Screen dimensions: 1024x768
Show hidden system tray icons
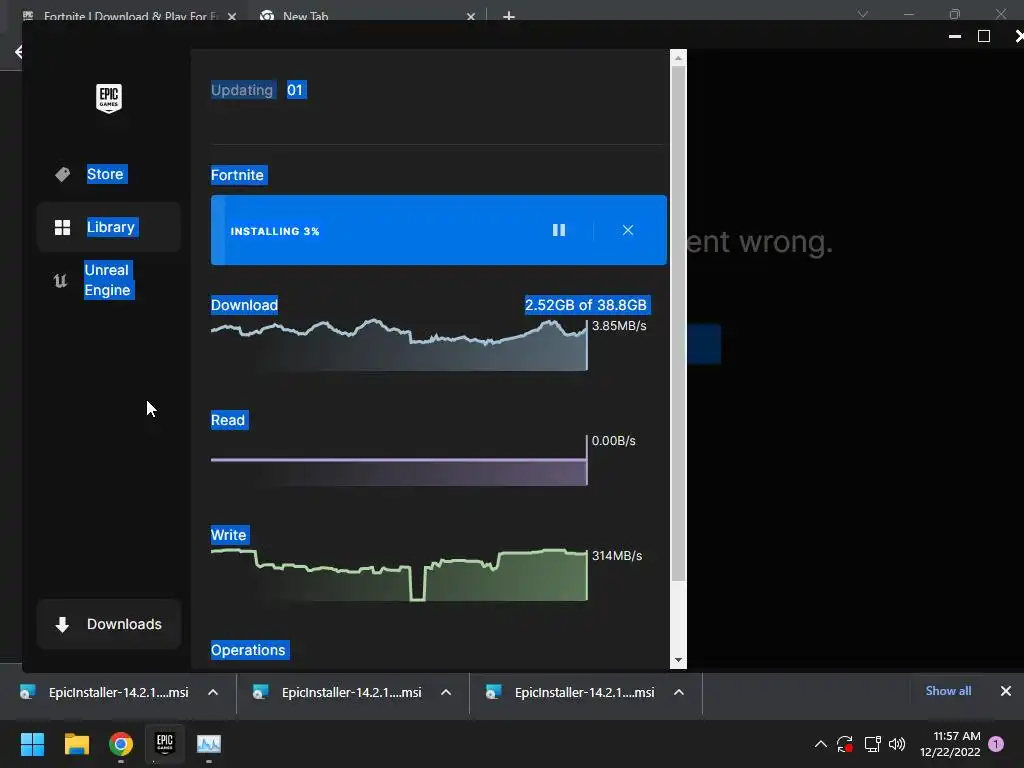[x=821, y=744]
